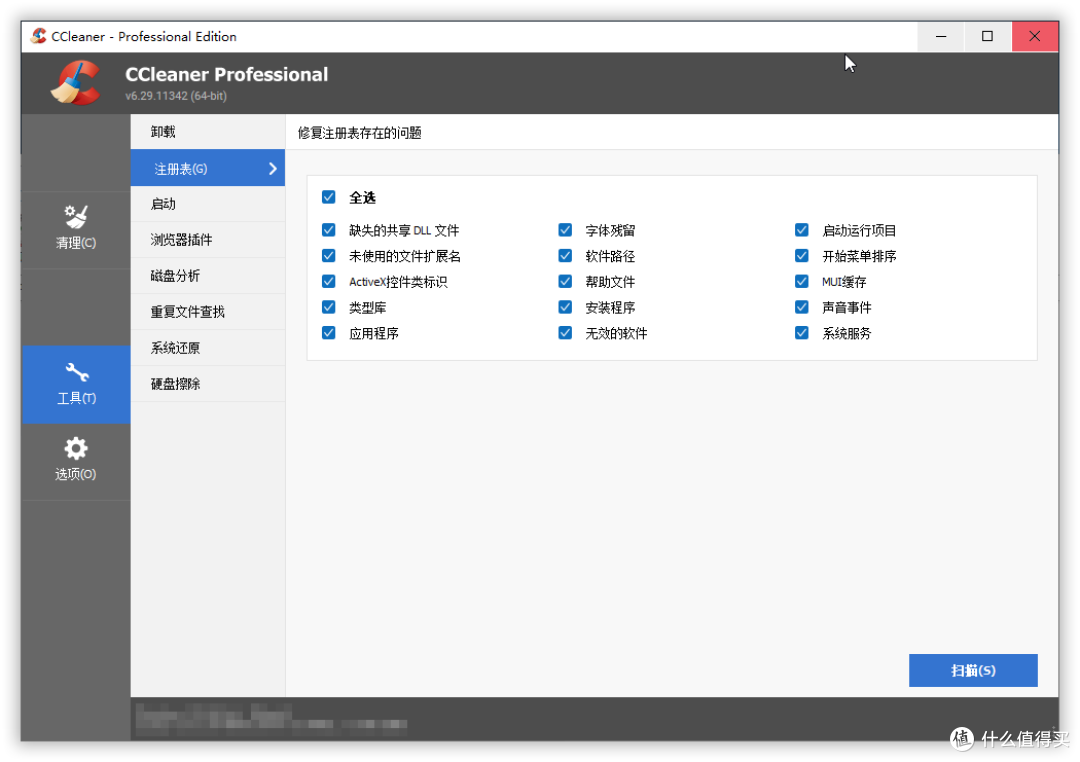Screen dimensions: 1080x762
Task: Minimize the CCleaner window
Action: [941, 36]
